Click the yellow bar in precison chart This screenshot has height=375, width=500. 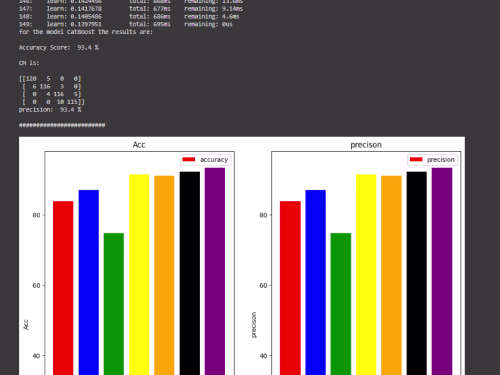coord(366,275)
